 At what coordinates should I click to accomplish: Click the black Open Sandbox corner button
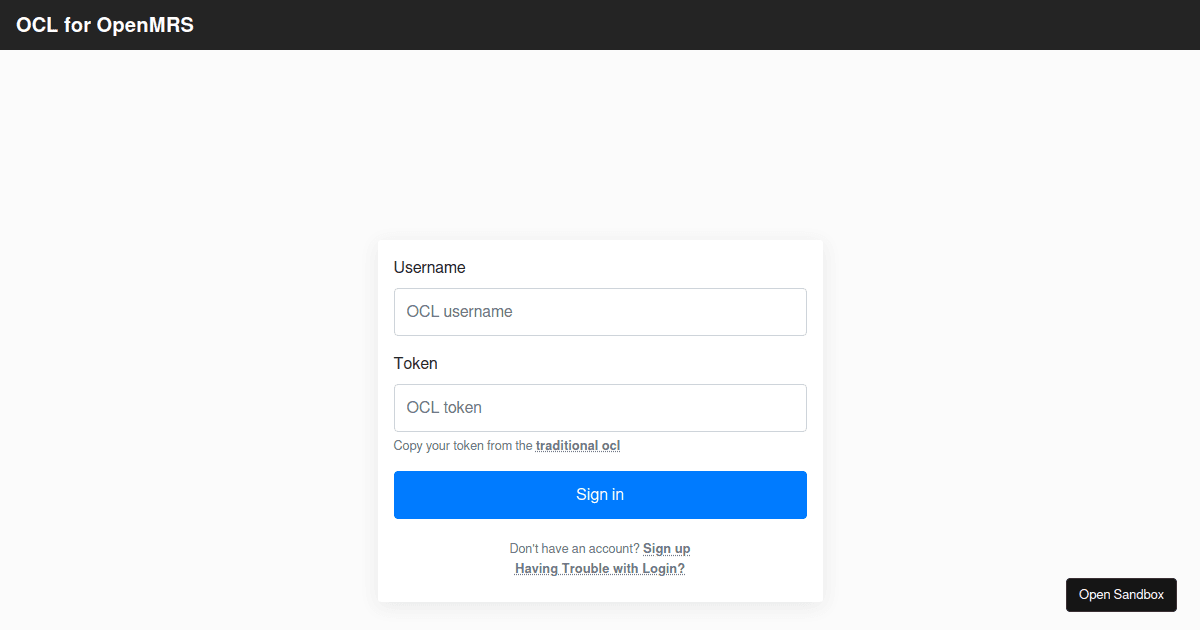1121,595
